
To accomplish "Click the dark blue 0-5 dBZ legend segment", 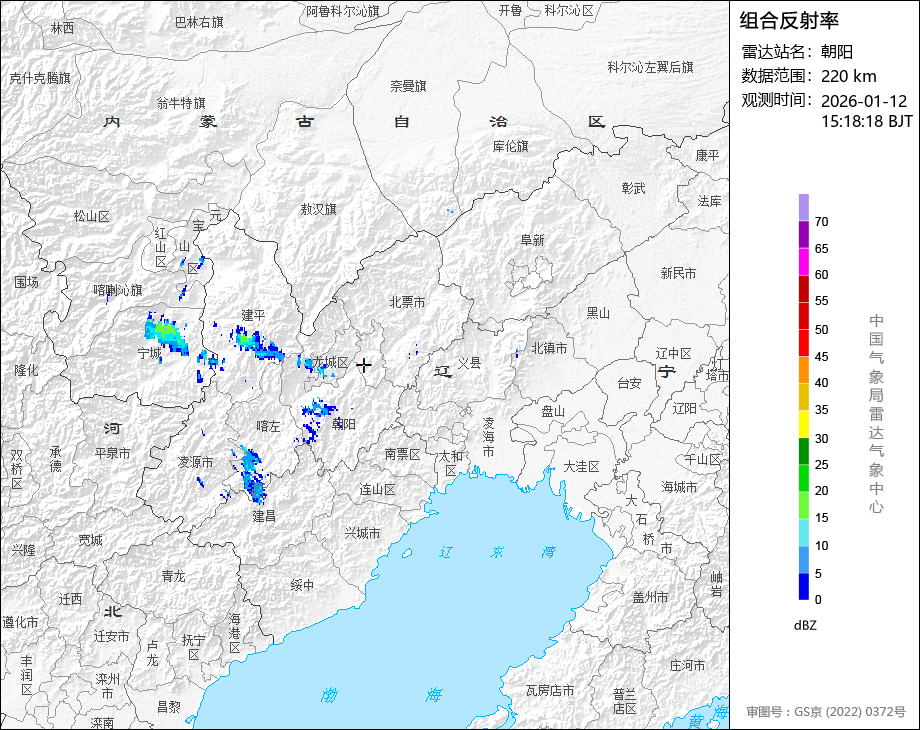I will pyautogui.click(x=804, y=586).
